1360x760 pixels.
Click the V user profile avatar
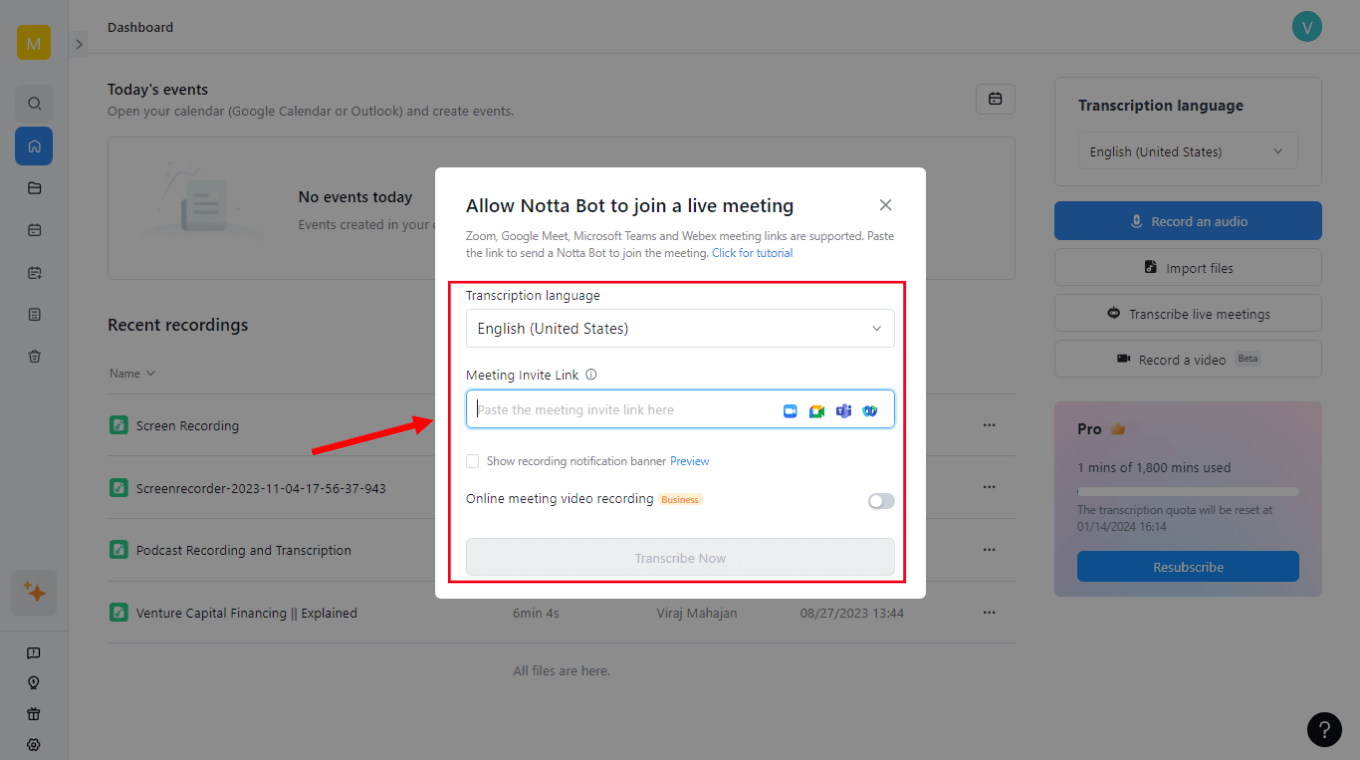point(1307,27)
